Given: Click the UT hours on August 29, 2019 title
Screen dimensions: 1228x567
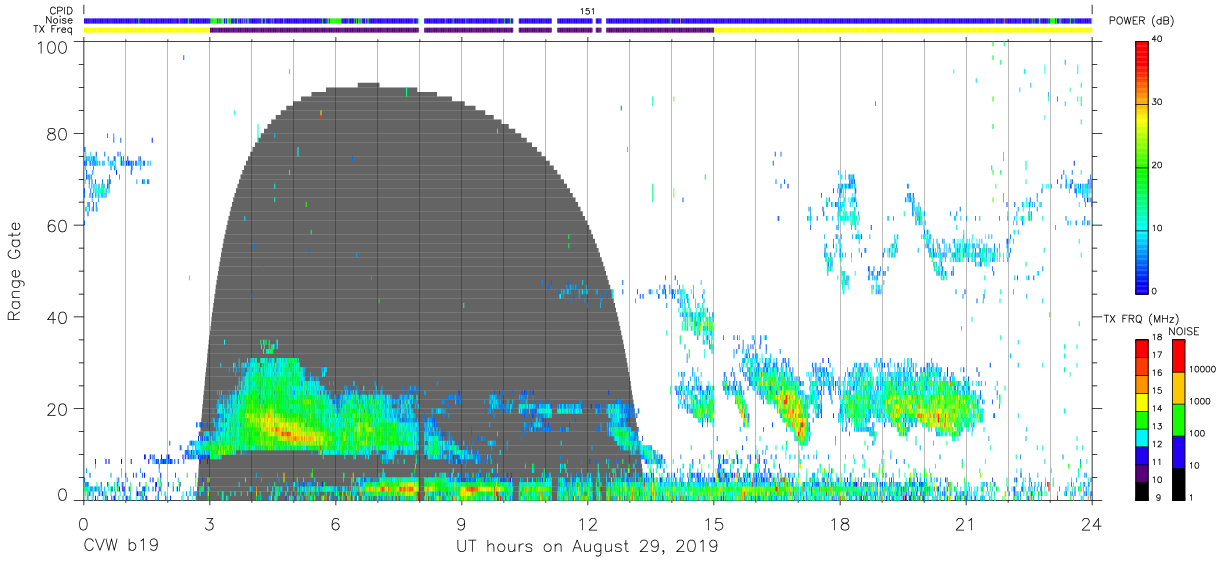Looking at the screenshot, I should 587,547.
